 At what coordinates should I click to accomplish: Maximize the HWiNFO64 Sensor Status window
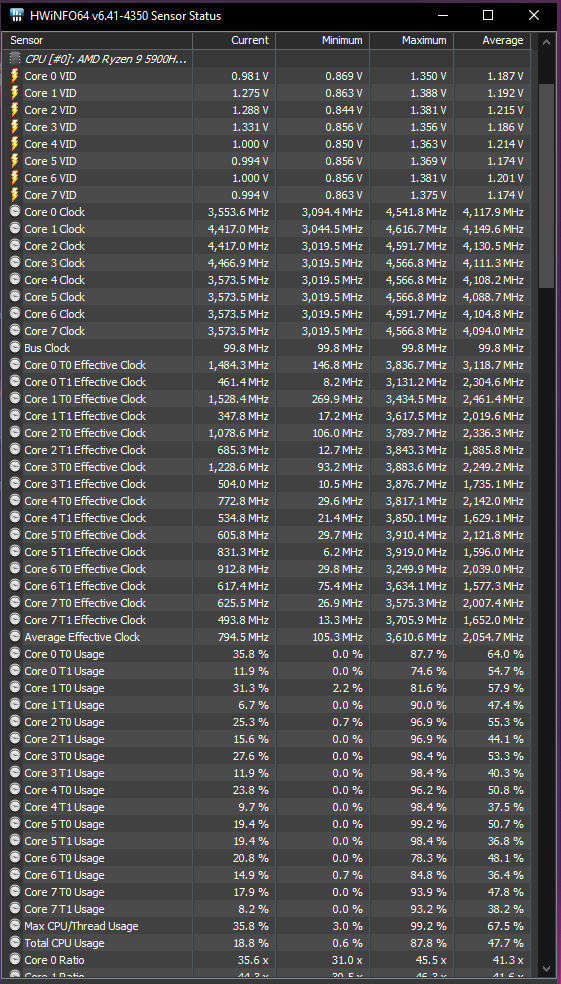[x=488, y=16]
